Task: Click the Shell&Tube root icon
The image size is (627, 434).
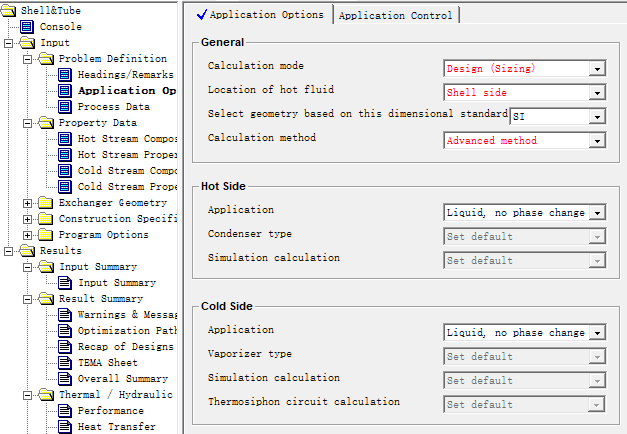Action: [10, 11]
